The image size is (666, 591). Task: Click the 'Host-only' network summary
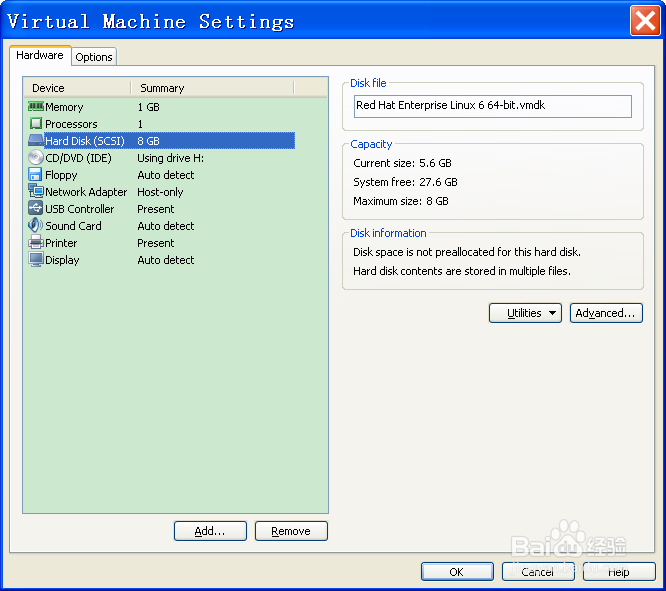tap(160, 192)
